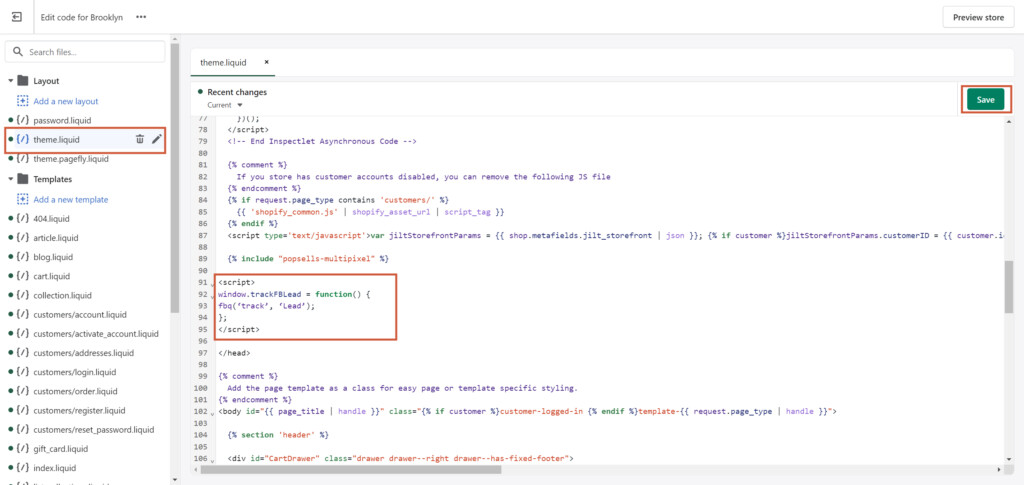Click the Preview store button
Image resolution: width=1024 pixels, height=485 pixels.
[978, 18]
